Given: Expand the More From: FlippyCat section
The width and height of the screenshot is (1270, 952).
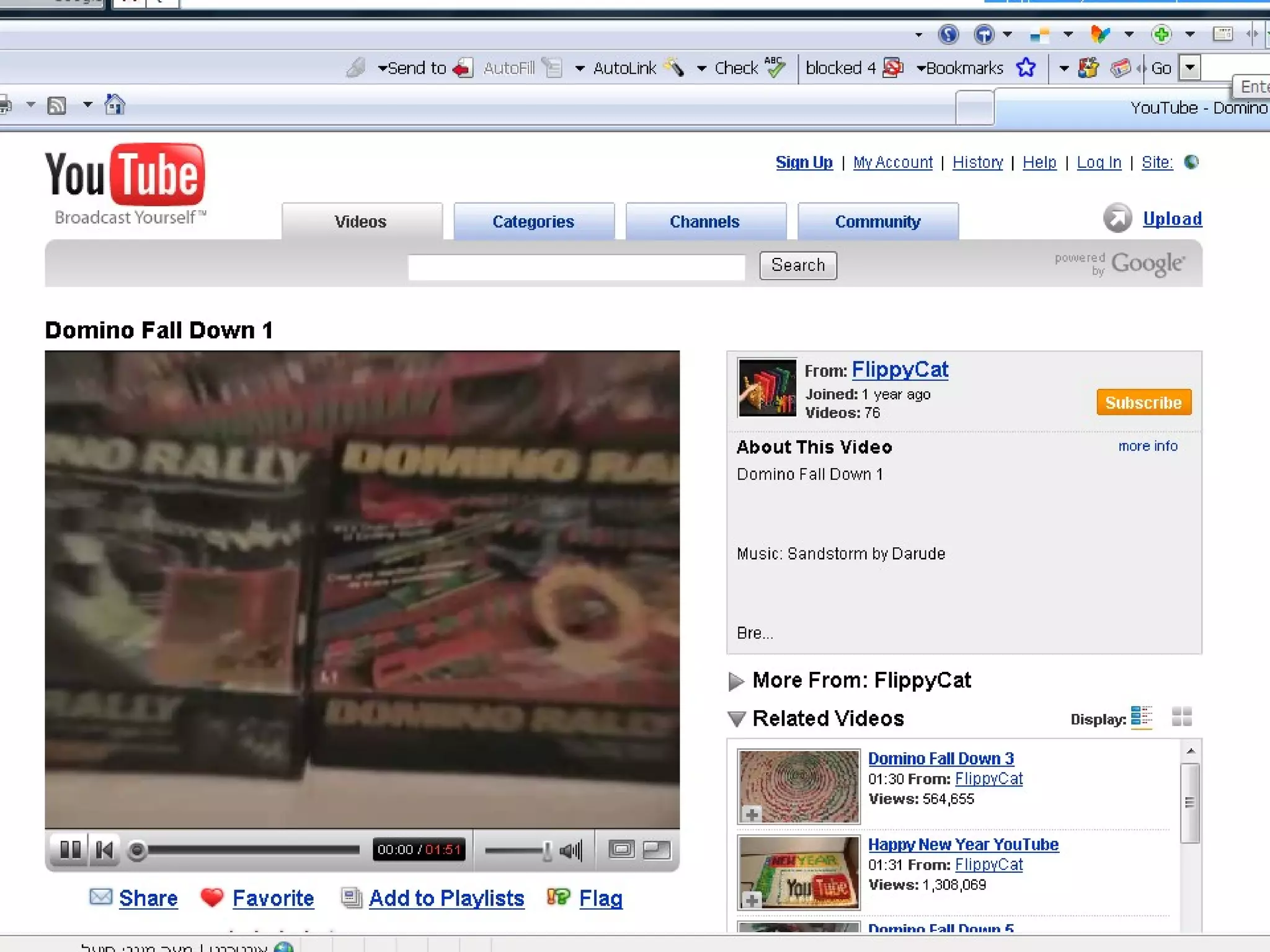Looking at the screenshot, I should [736, 681].
